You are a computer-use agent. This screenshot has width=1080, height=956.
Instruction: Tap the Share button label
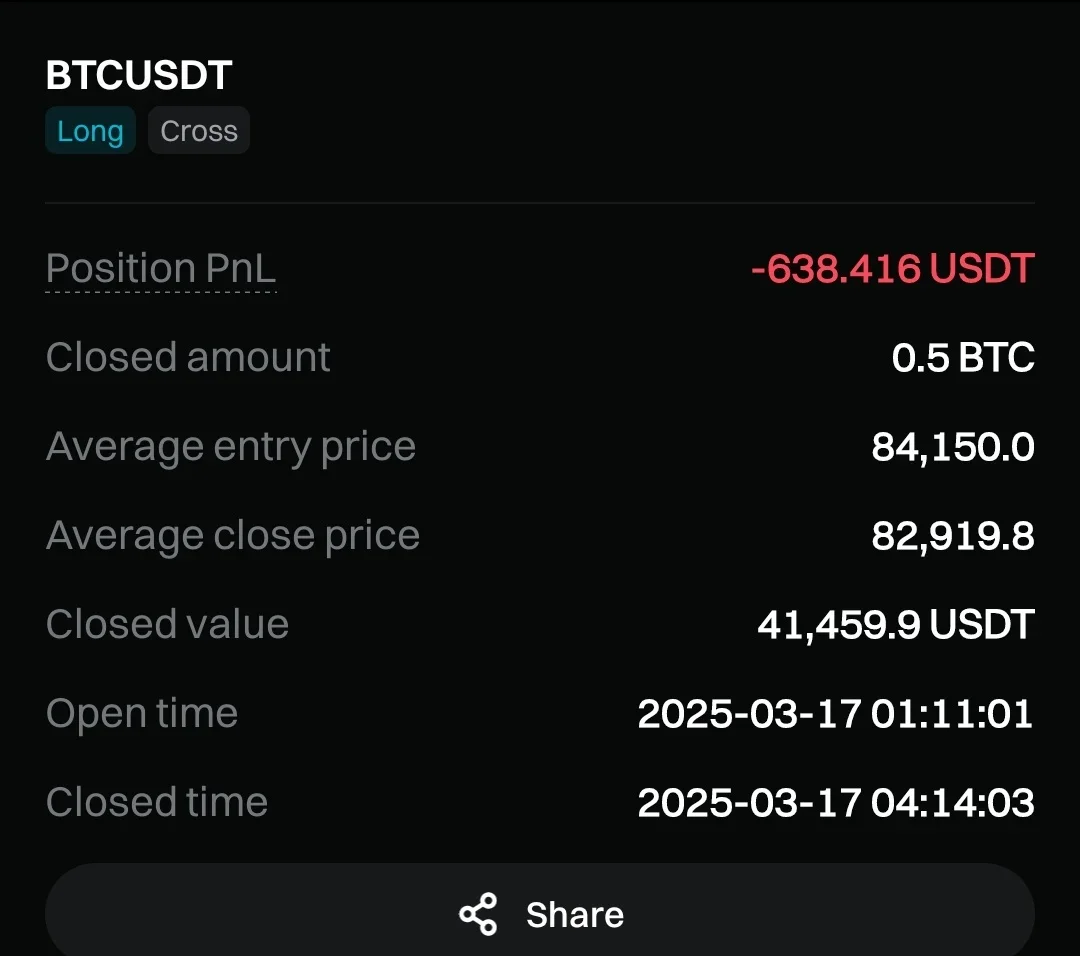click(575, 915)
